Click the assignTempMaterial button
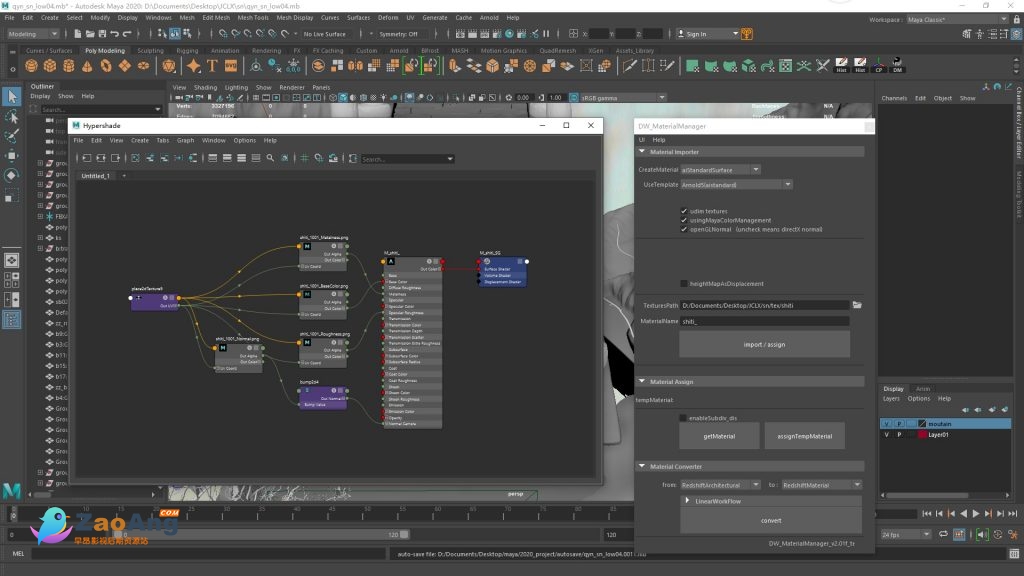Viewport: 1024px width, 576px height. click(x=805, y=436)
